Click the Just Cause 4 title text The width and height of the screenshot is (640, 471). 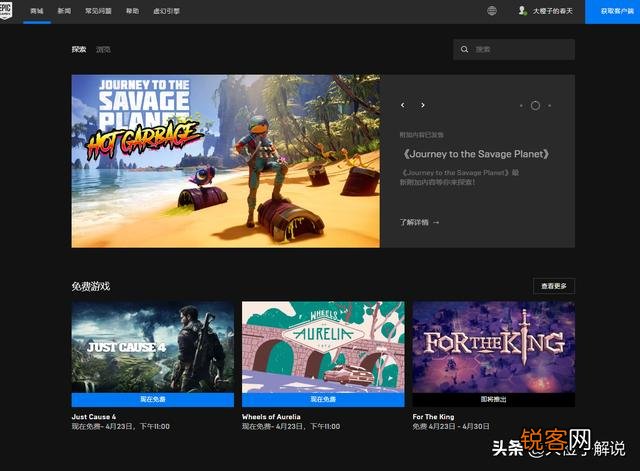click(x=93, y=417)
